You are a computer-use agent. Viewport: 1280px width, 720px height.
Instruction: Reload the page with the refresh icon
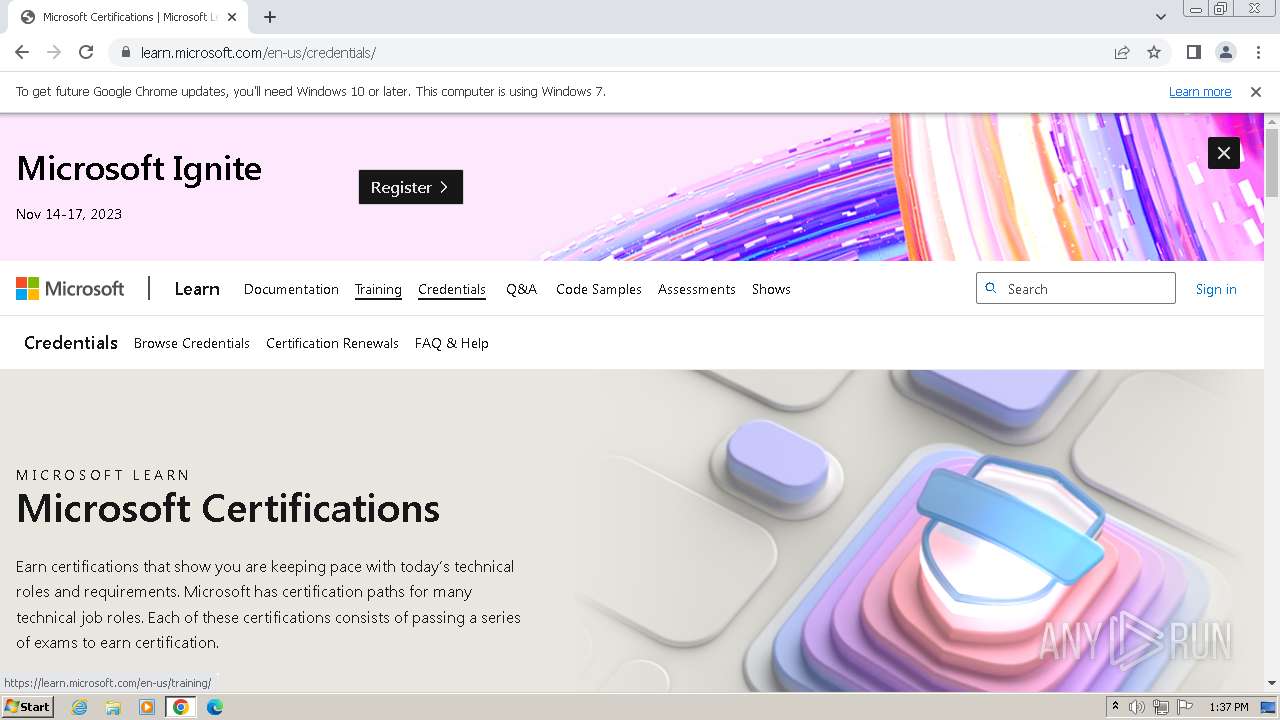pyautogui.click(x=86, y=52)
